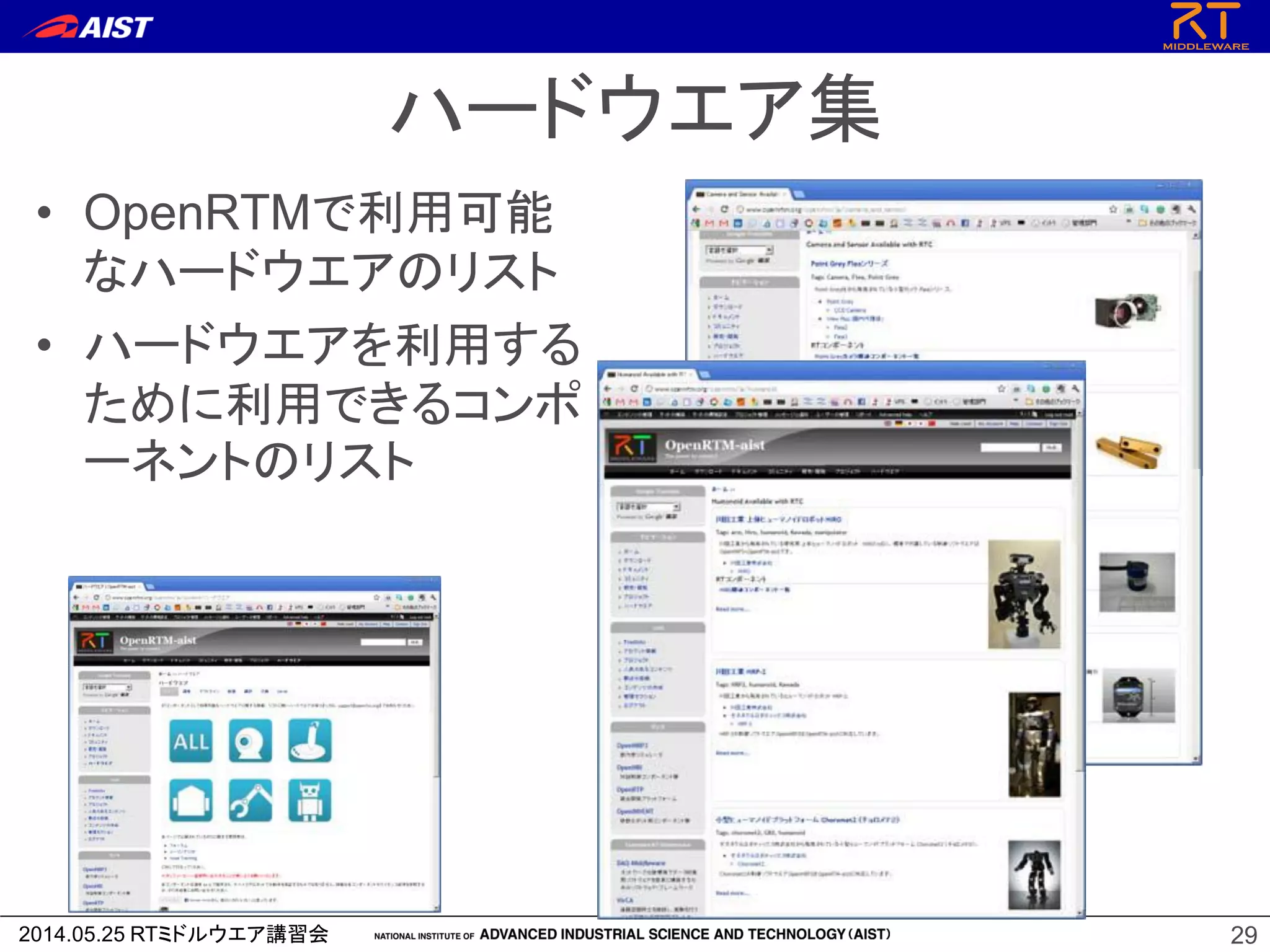Click the vertical scrollbar in Camera and Sensor window
This screenshot has height=952, width=1270.
(x=1196, y=496)
